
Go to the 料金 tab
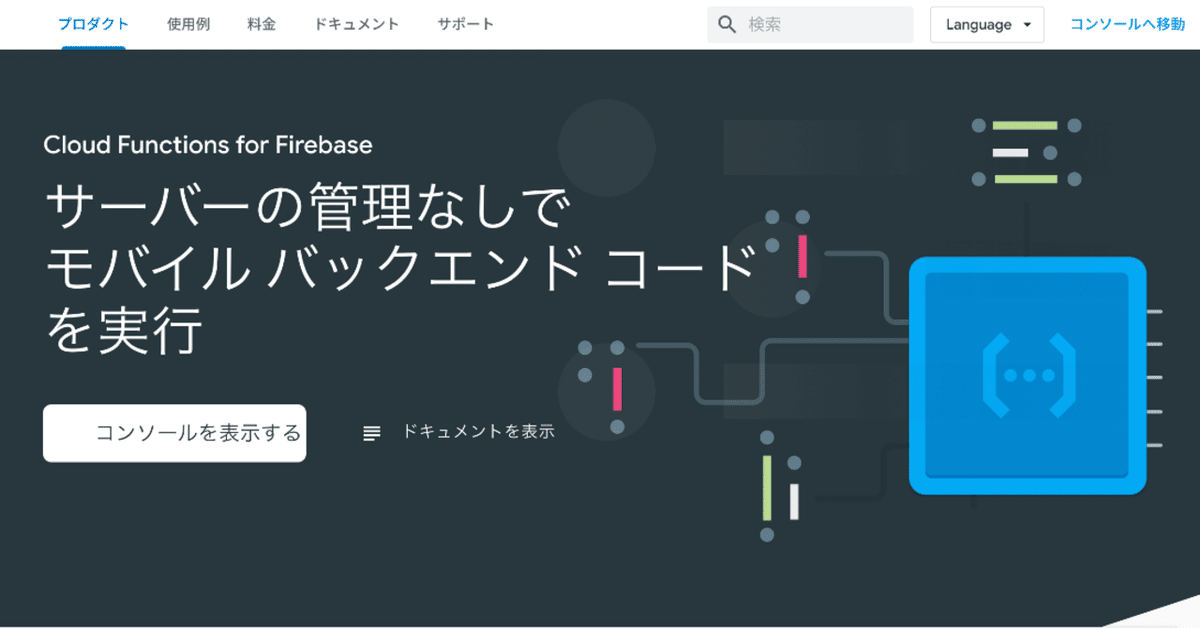[x=262, y=24]
